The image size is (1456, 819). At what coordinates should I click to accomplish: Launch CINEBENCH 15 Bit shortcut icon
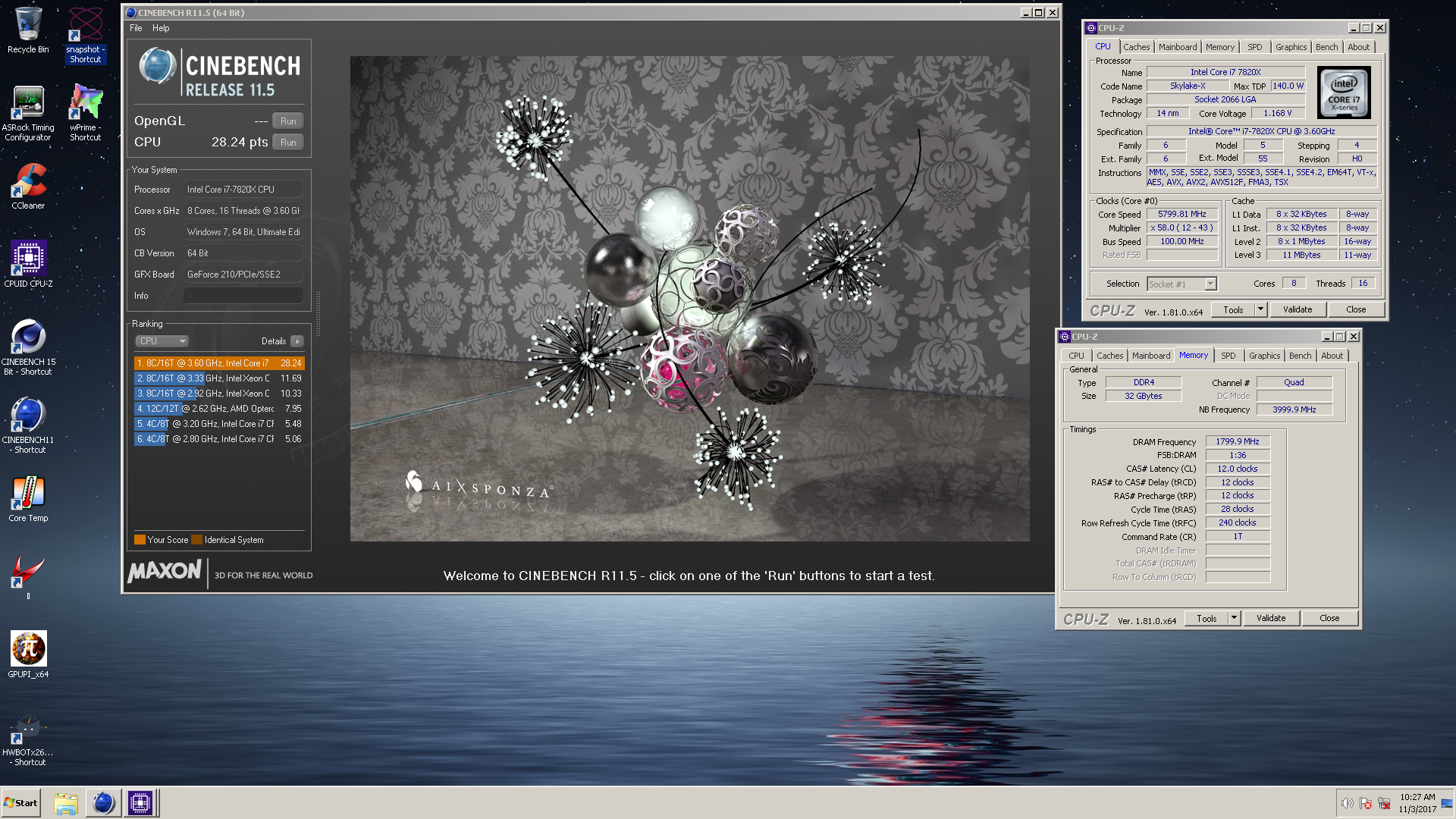28,347
